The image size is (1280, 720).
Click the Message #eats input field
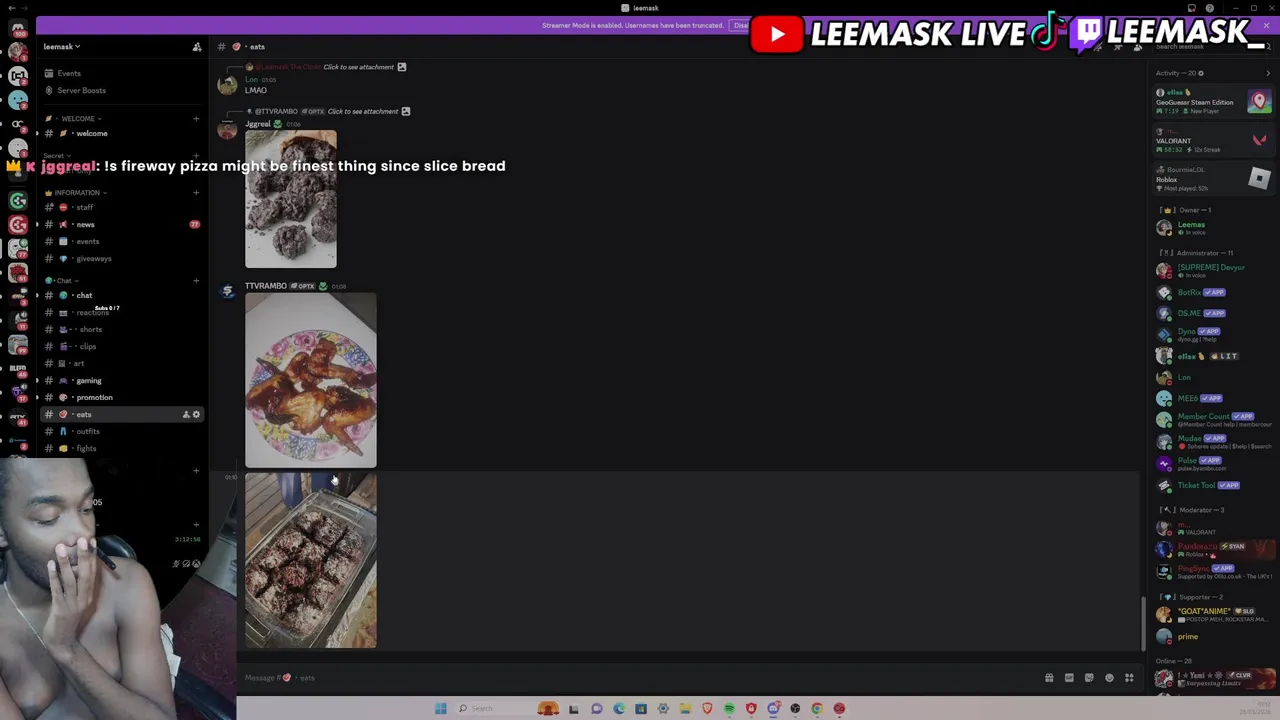pyautogui.click(x=640, y=678)
